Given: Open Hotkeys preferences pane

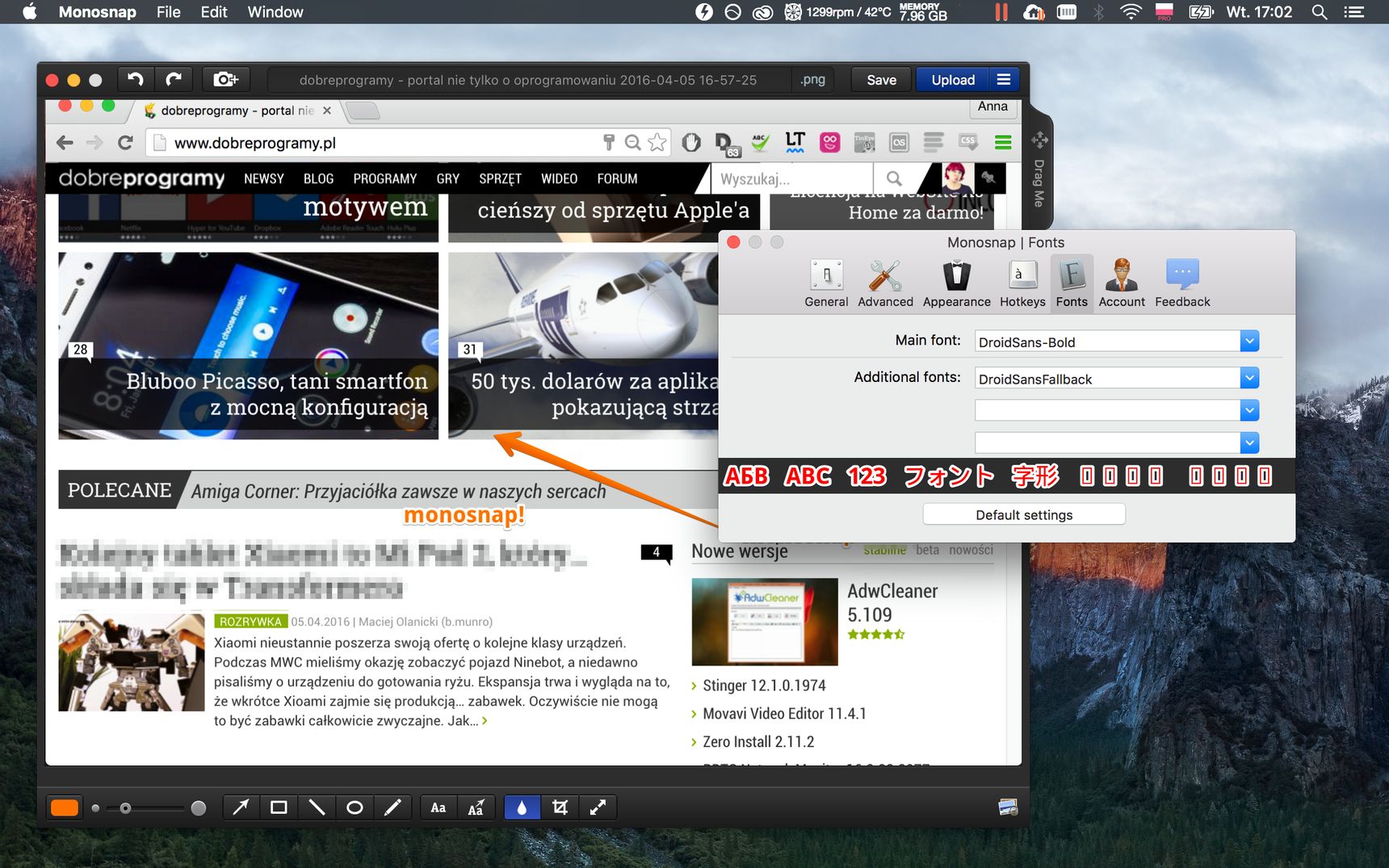Looking at the screenshot, I should (x=1022, y=283).
